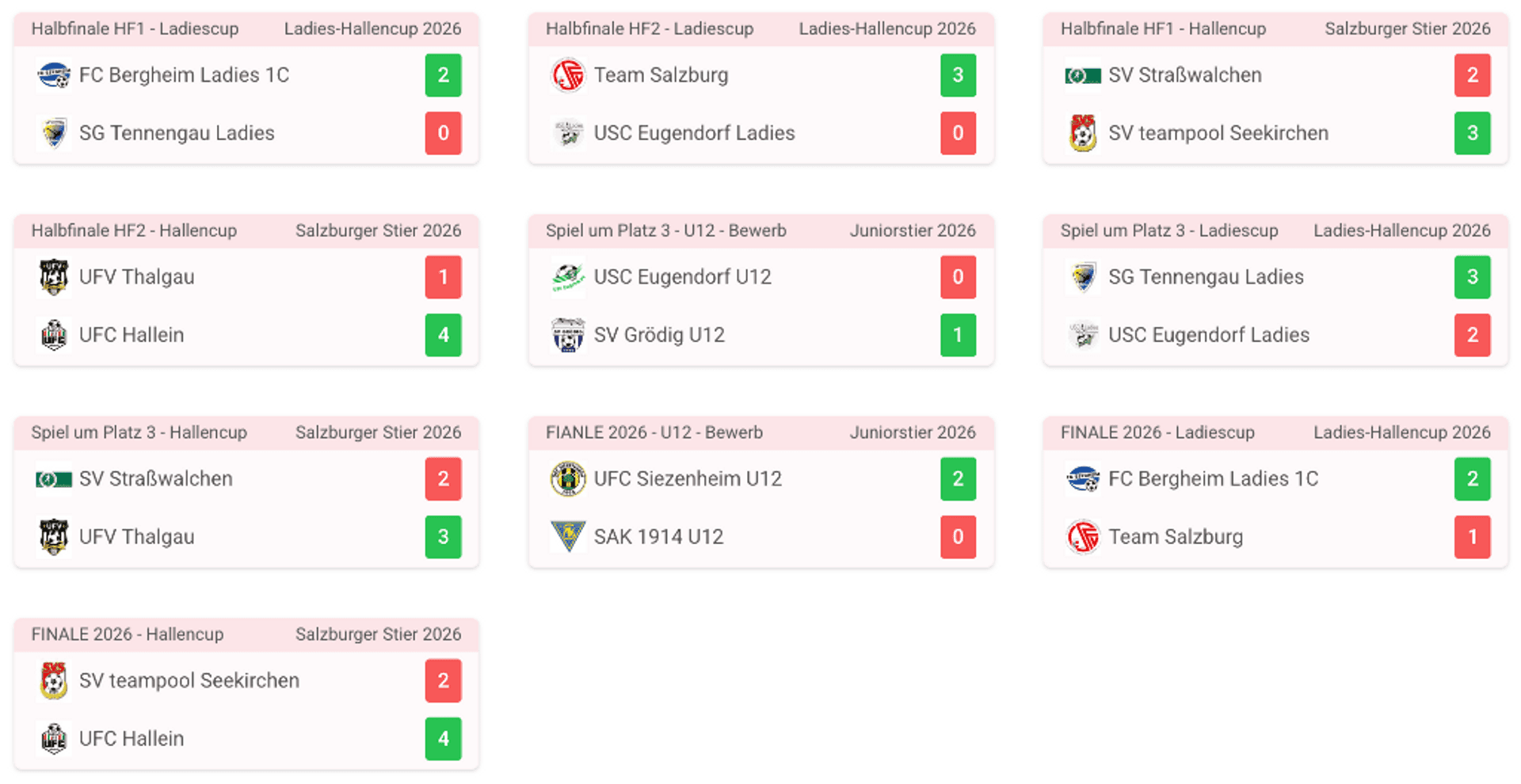Click Team Salzburg logo in Halbfinale HF2 Ladiescup
The height and width of the screenshot is (784, 1521).
click(568, 75)
